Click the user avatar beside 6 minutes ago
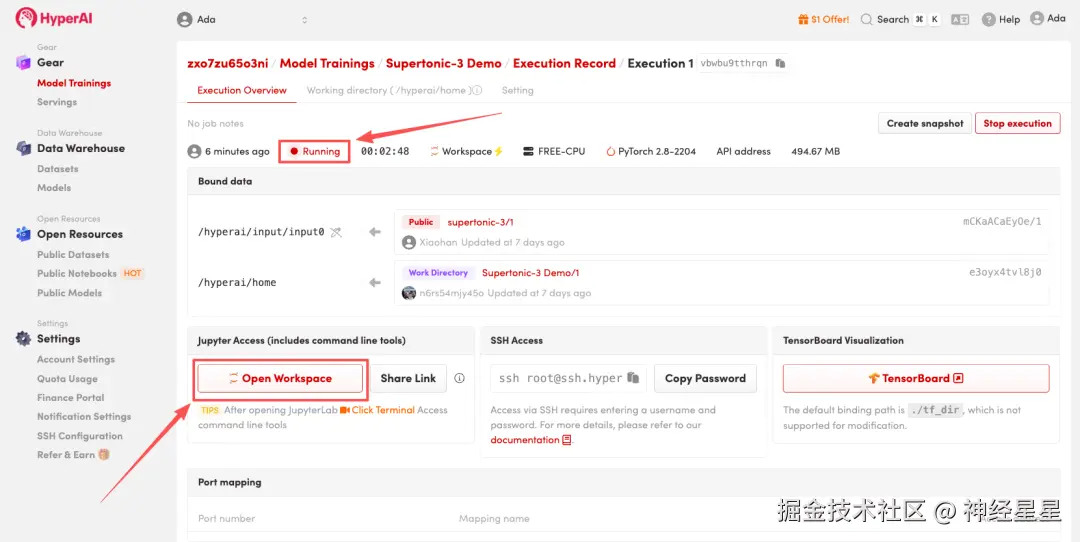Screen dimensions: 1080x542 coord(194,152)
